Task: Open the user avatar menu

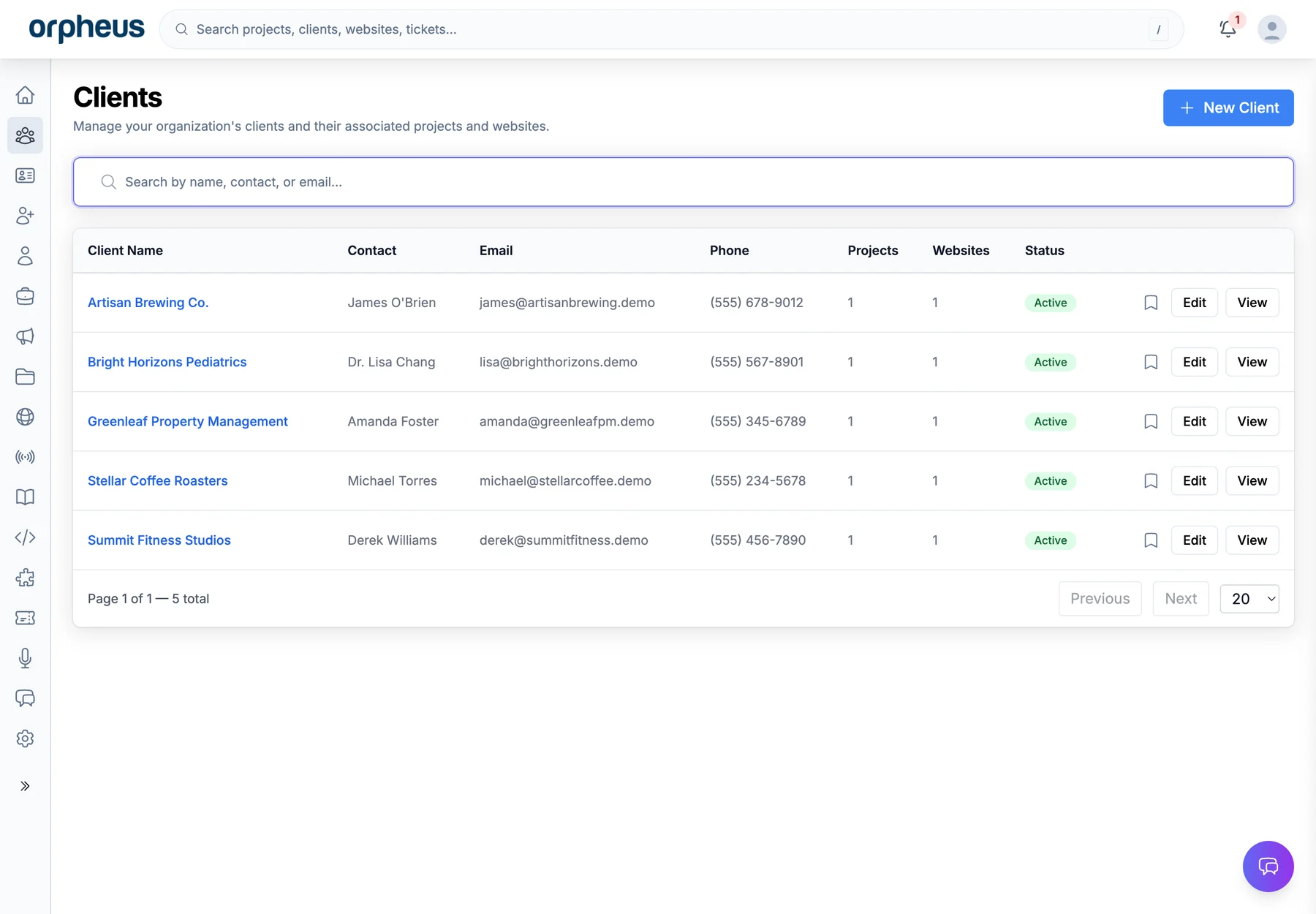Action: [1272, 29]
